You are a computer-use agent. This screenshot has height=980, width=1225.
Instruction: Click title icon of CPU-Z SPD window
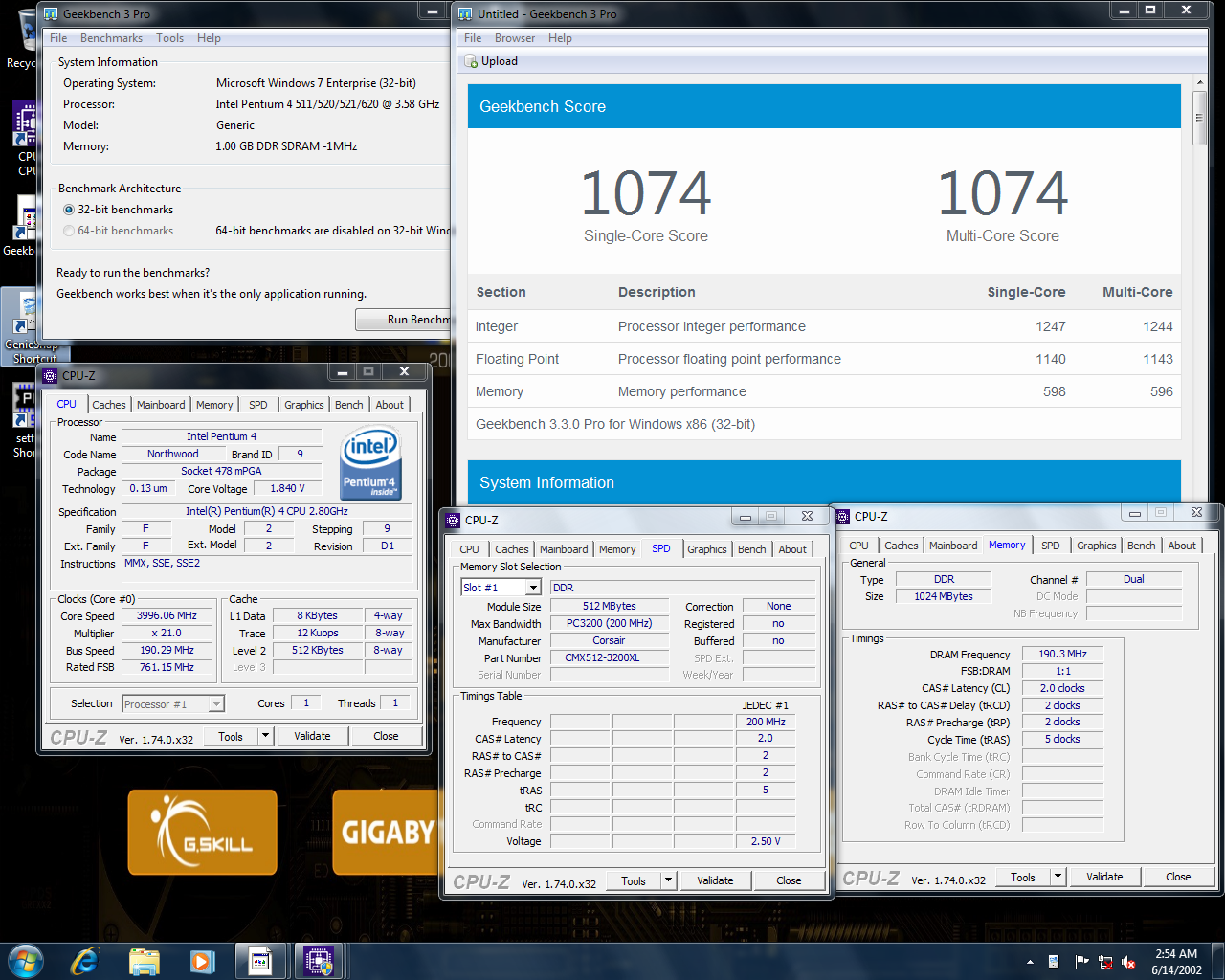(454, 520)
